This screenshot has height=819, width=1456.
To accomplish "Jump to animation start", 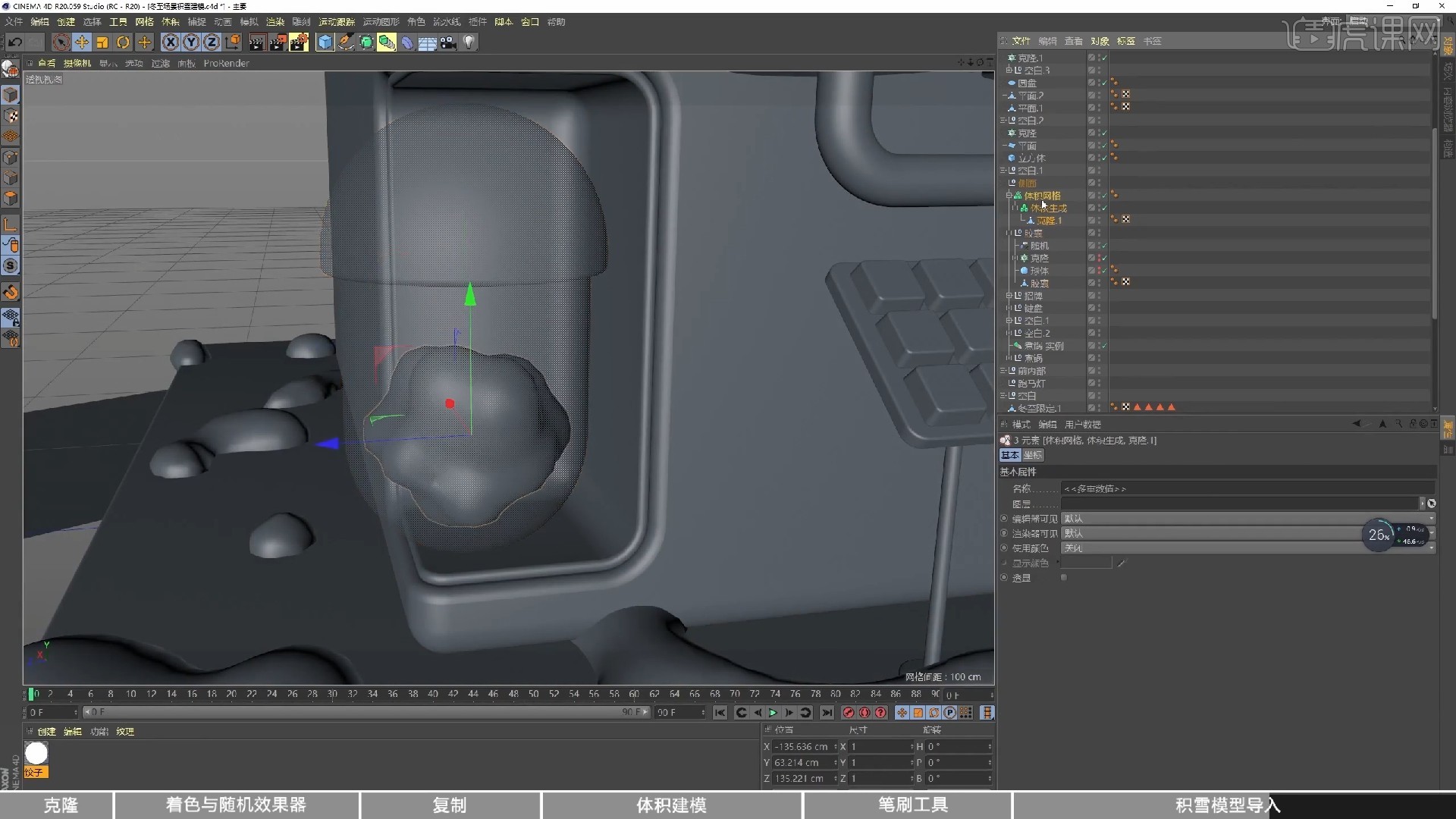I will (x=720, y=713).
